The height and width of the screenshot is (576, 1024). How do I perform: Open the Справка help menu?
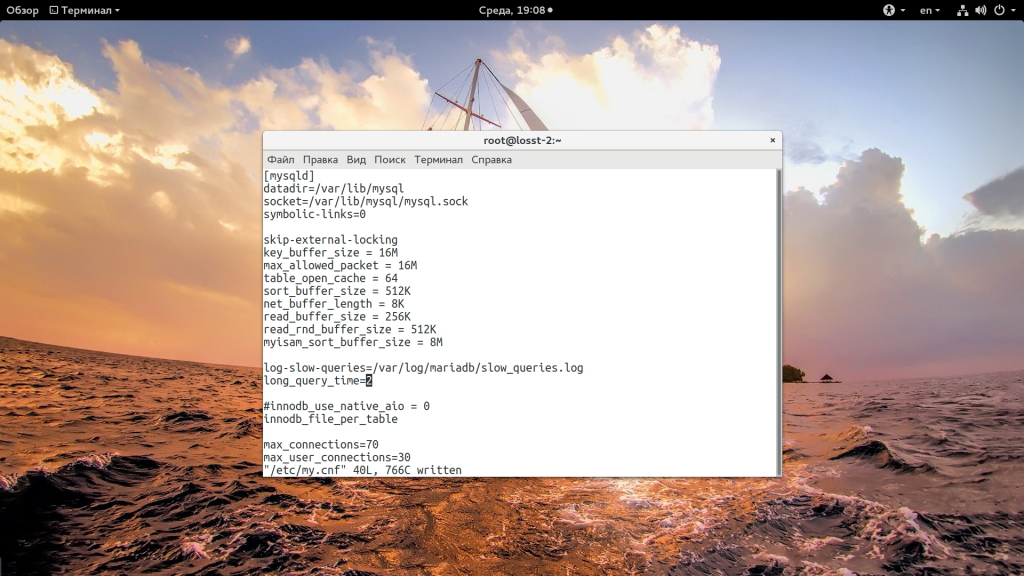[491, 160]
